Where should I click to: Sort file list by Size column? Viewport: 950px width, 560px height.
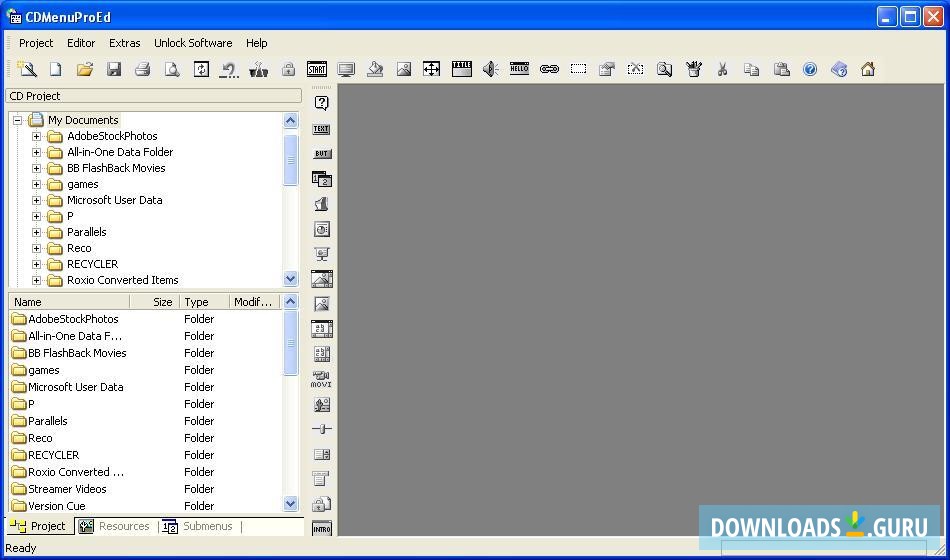tap(154, 302)
